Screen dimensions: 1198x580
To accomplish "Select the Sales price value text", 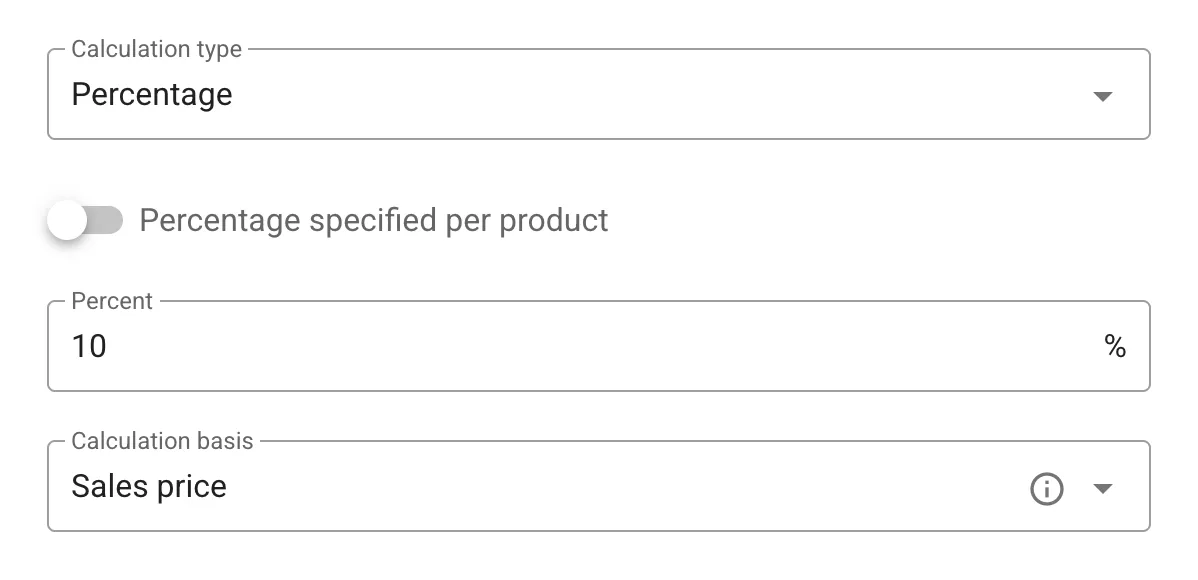I will (148, 487).
